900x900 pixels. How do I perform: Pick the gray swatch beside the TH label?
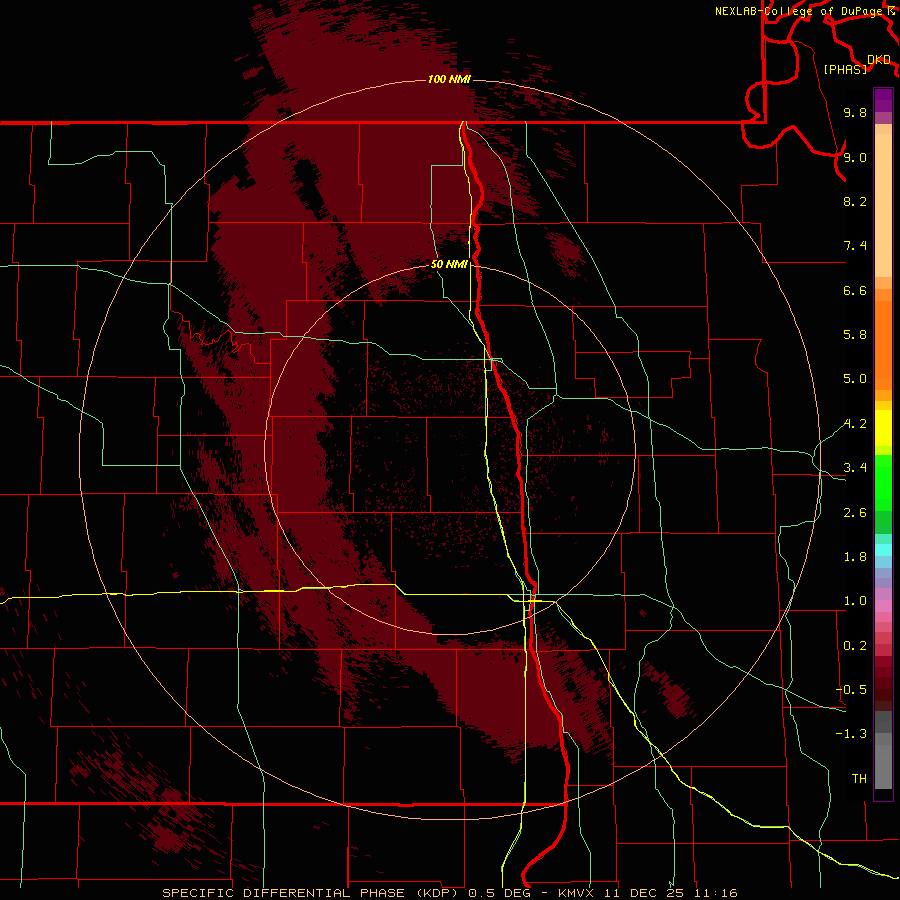point(883,767)
